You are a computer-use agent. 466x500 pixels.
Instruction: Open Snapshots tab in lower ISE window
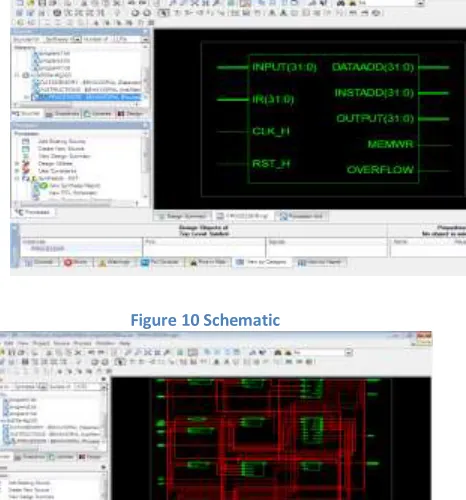pos(30,457)
